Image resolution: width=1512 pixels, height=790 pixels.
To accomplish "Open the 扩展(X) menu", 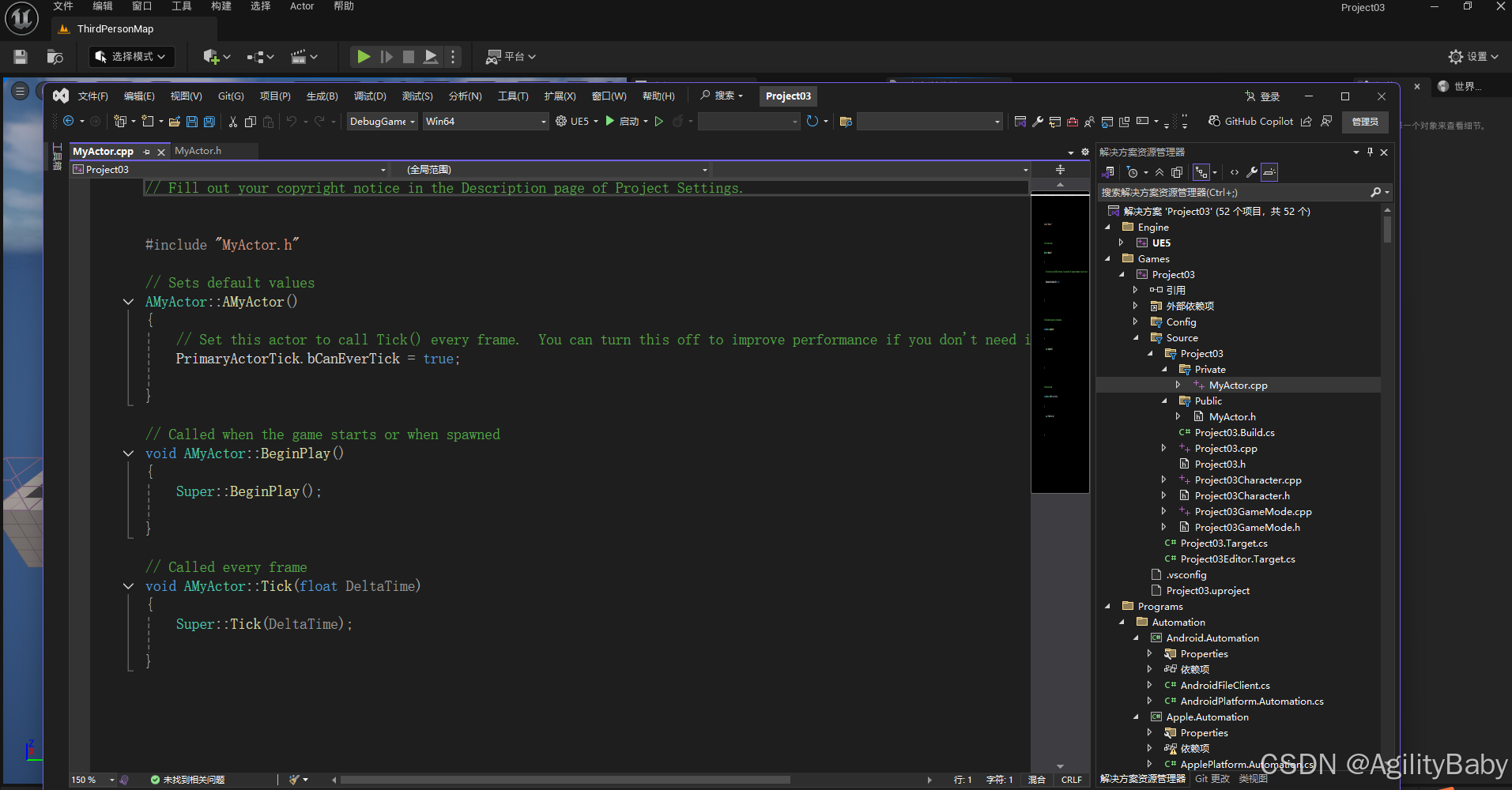I will (x=560, y=96).
